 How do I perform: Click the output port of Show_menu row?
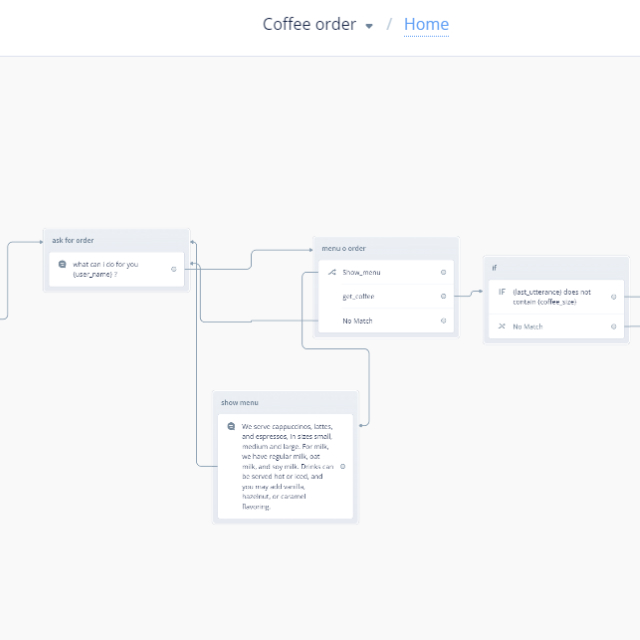[443, 272]
